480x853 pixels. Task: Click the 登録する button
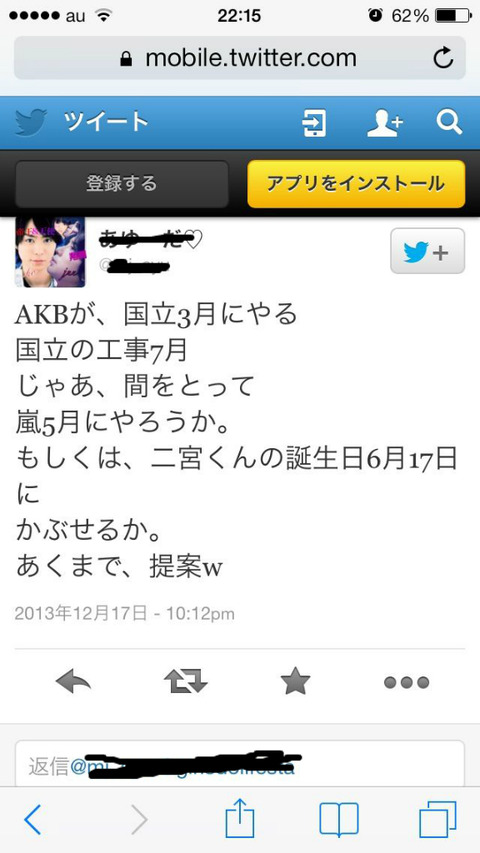tap(121, 184)
